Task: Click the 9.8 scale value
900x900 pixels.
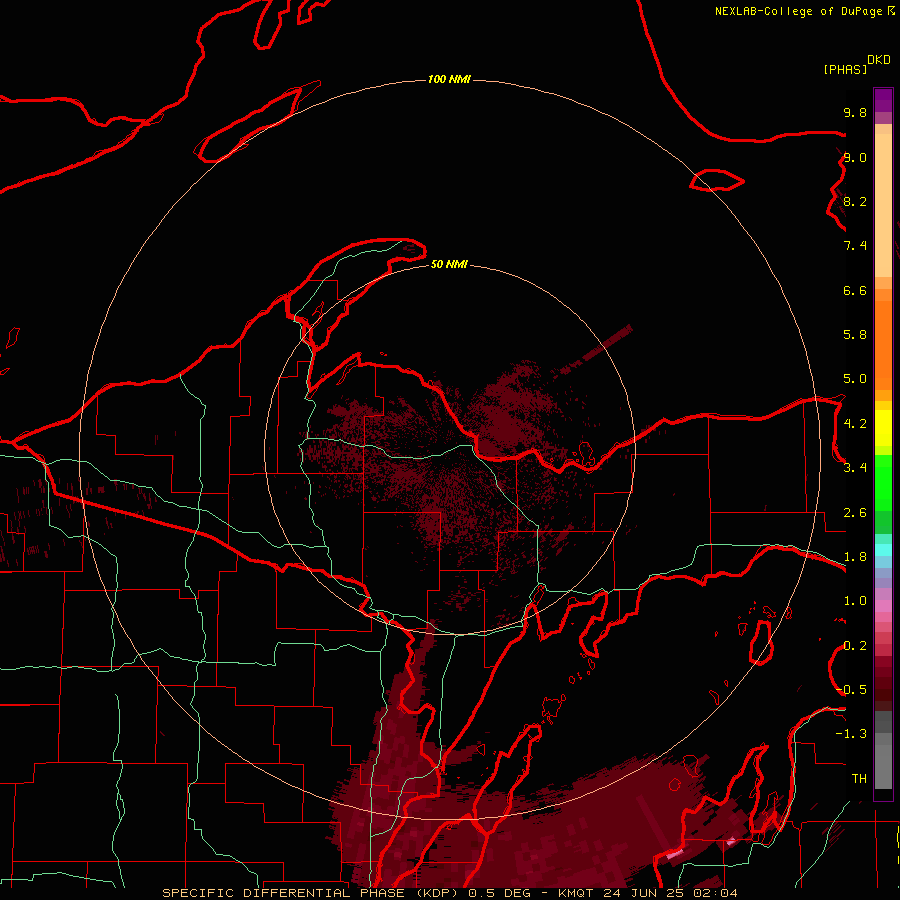Action: tap(855, 112)
